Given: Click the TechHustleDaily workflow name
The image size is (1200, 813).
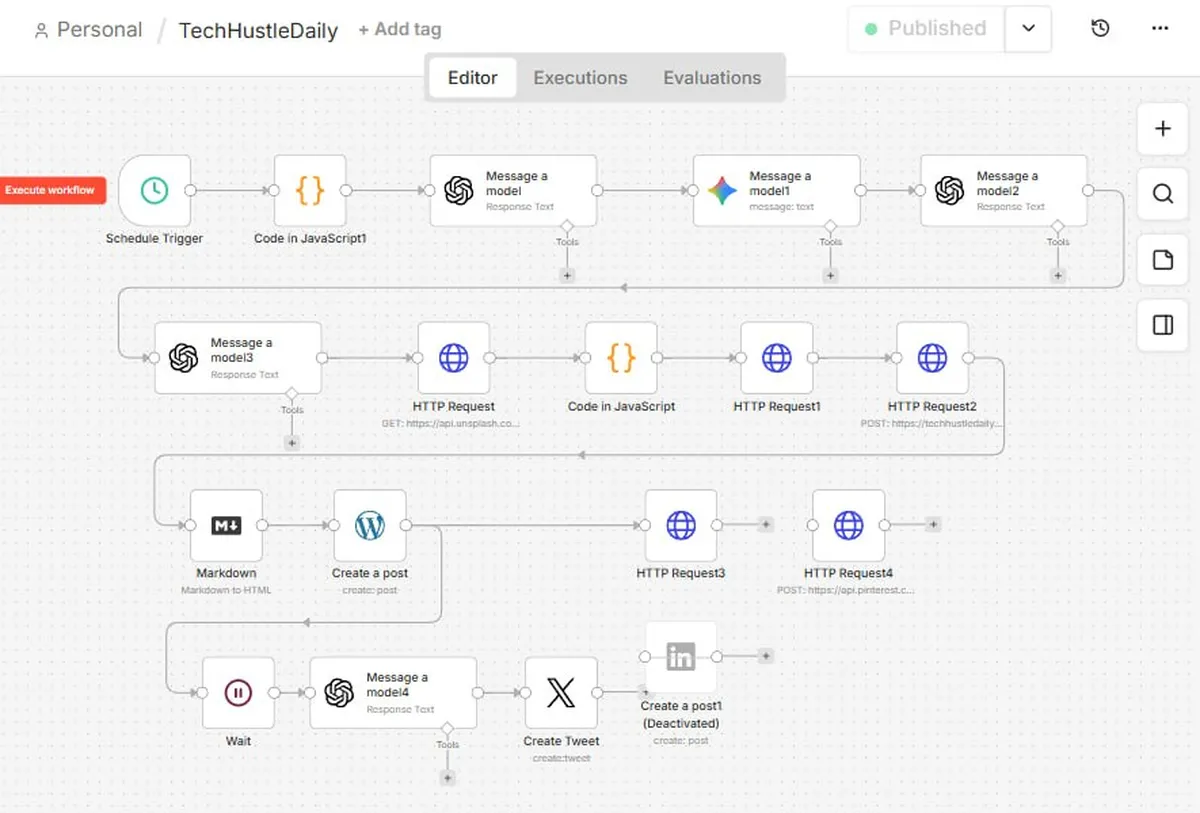Looking at the screenshot, I should coord(258,30).
